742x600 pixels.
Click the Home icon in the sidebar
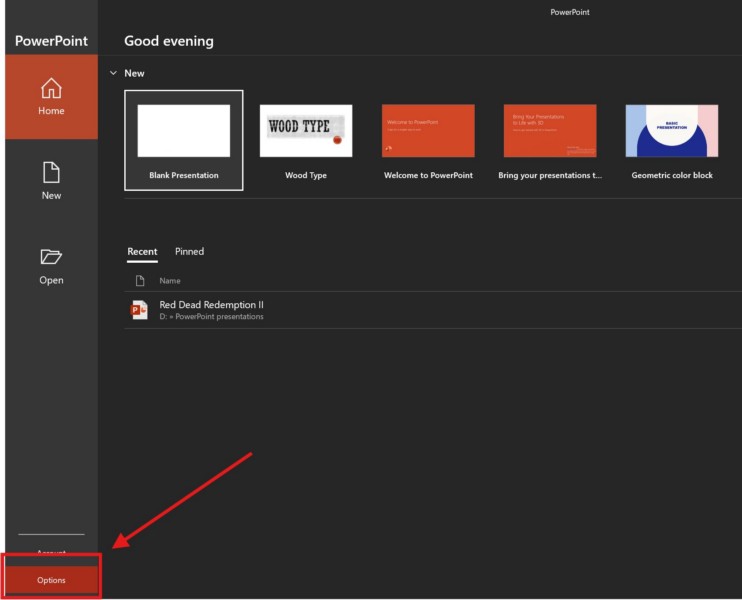pyautogui.click(x=51, y=88)
